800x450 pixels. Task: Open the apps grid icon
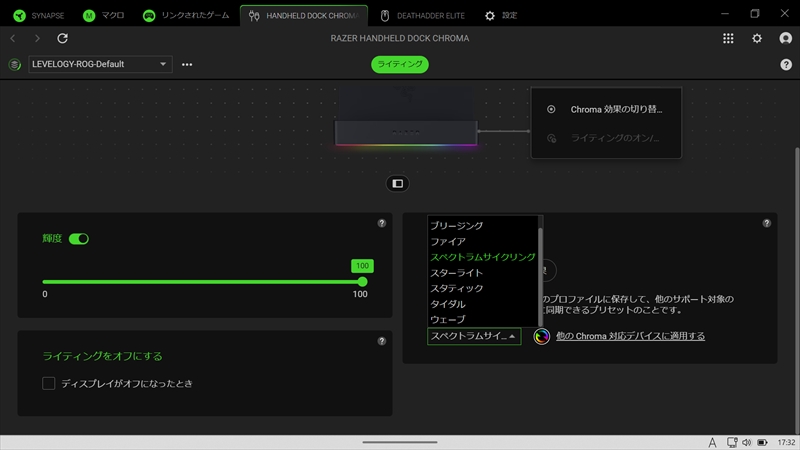[728, 38]
